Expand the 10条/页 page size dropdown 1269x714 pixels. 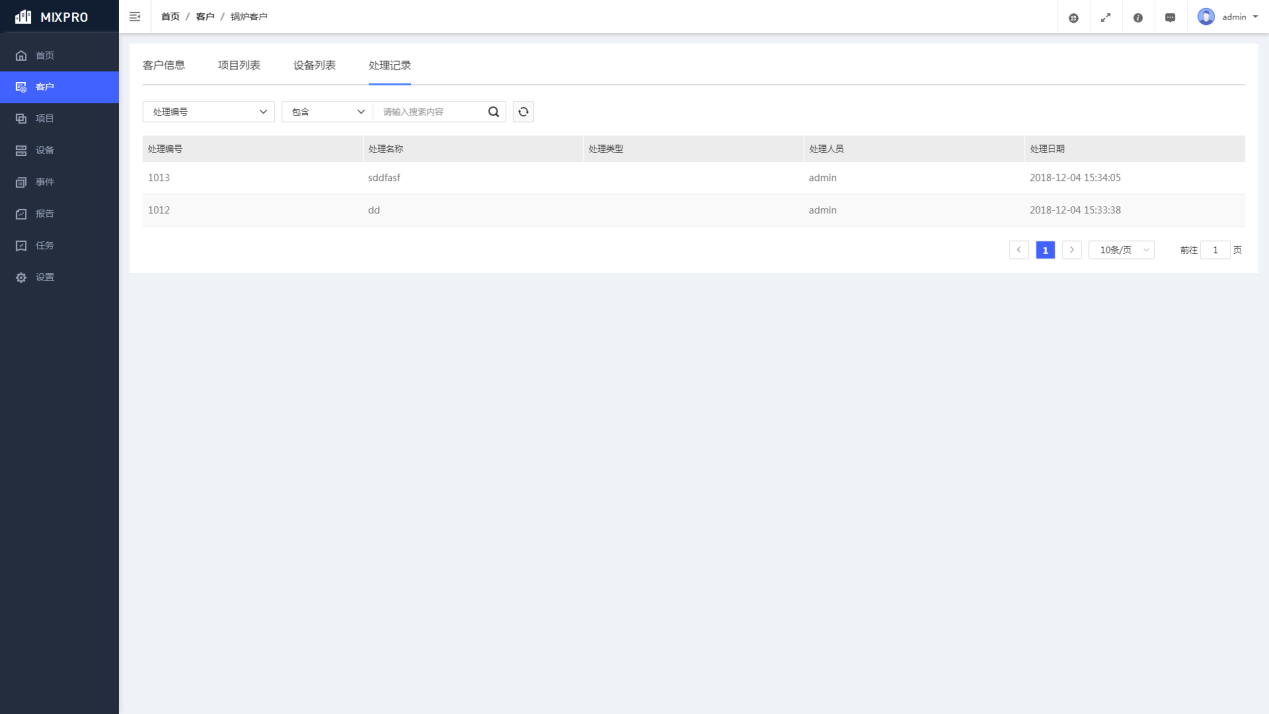[1121, 250]
